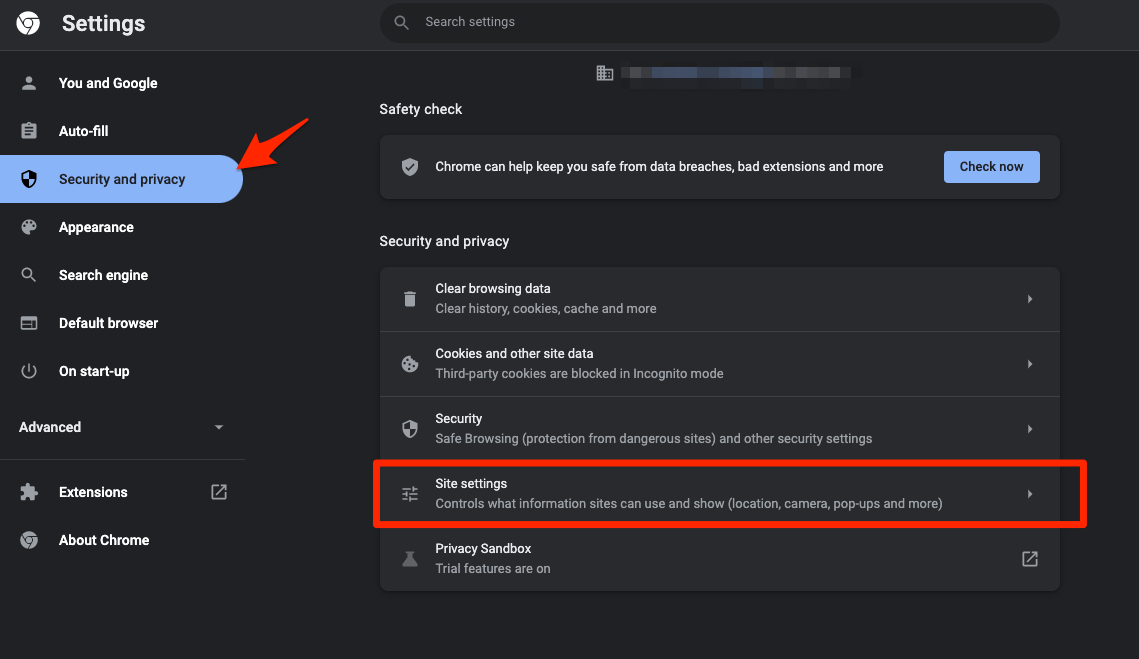The height and width of the screenshot is (659, 1139).
Task: Expand the Advanced section arrow
Action: (219, 427)
